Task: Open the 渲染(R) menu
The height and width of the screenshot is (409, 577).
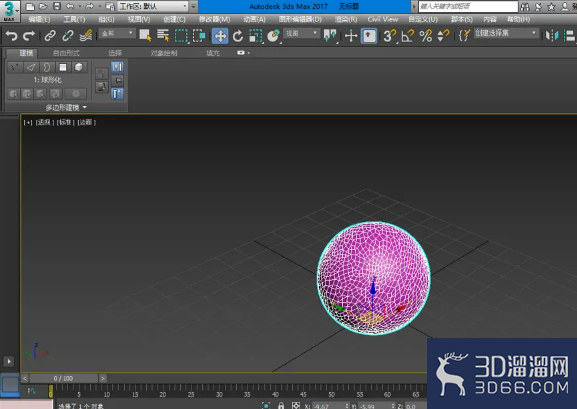Action: [346, 20]
